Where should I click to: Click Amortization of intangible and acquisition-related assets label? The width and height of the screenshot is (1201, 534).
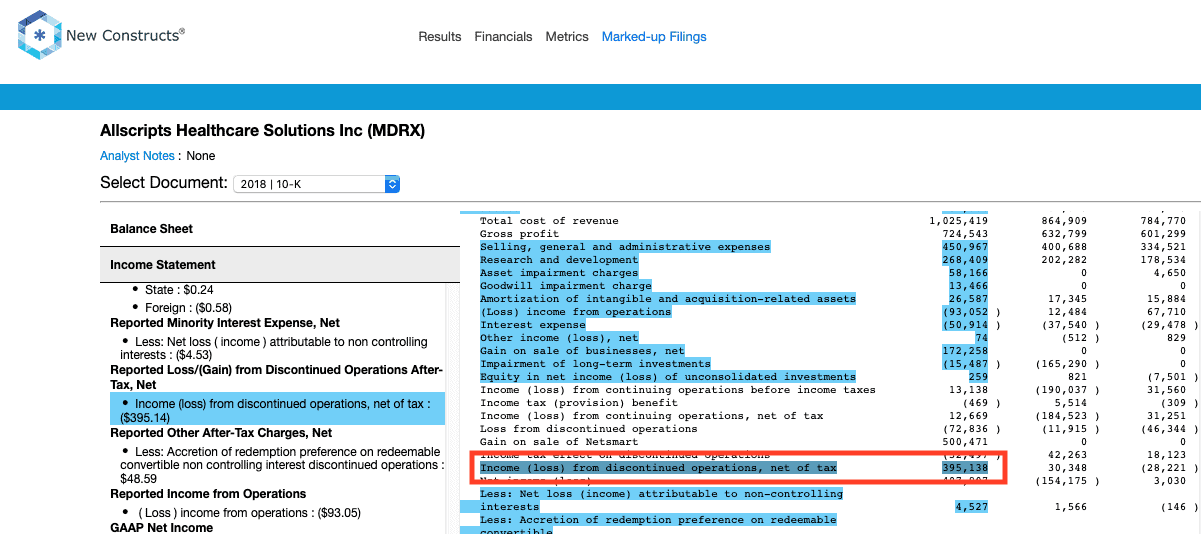pos(668,299)
